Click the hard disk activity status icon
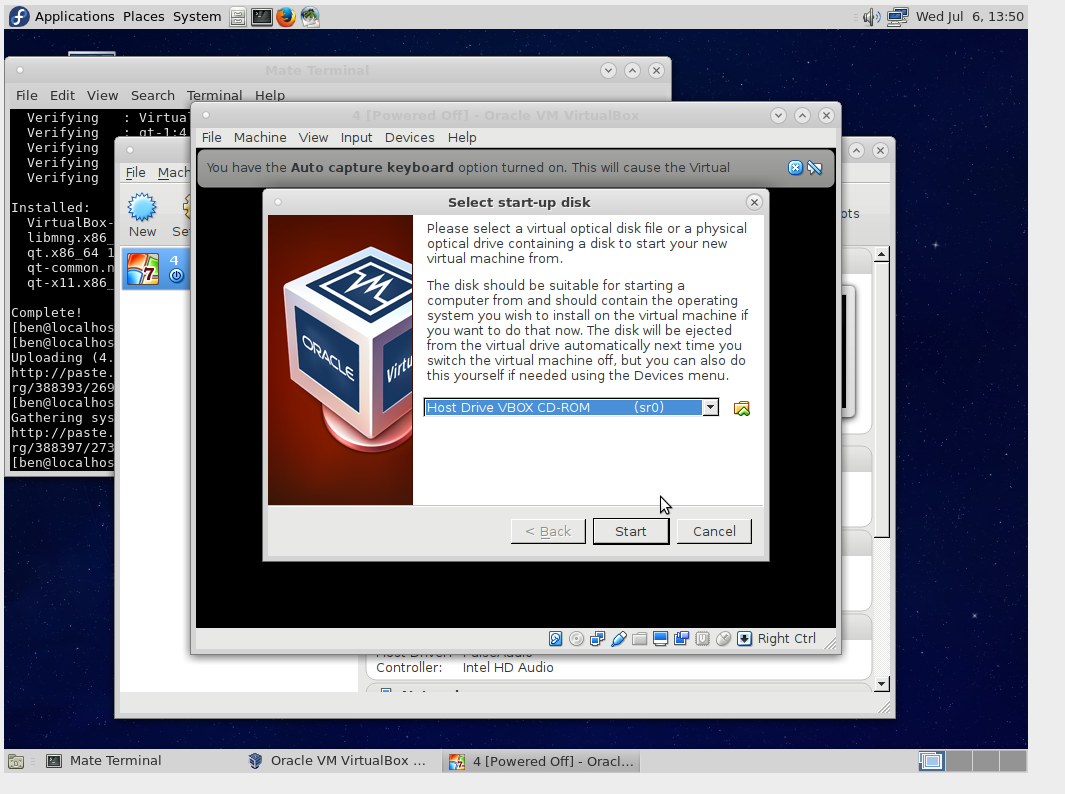Image resolution: width=1065 pixels, height=794 pixels. (x=556, y=638)
